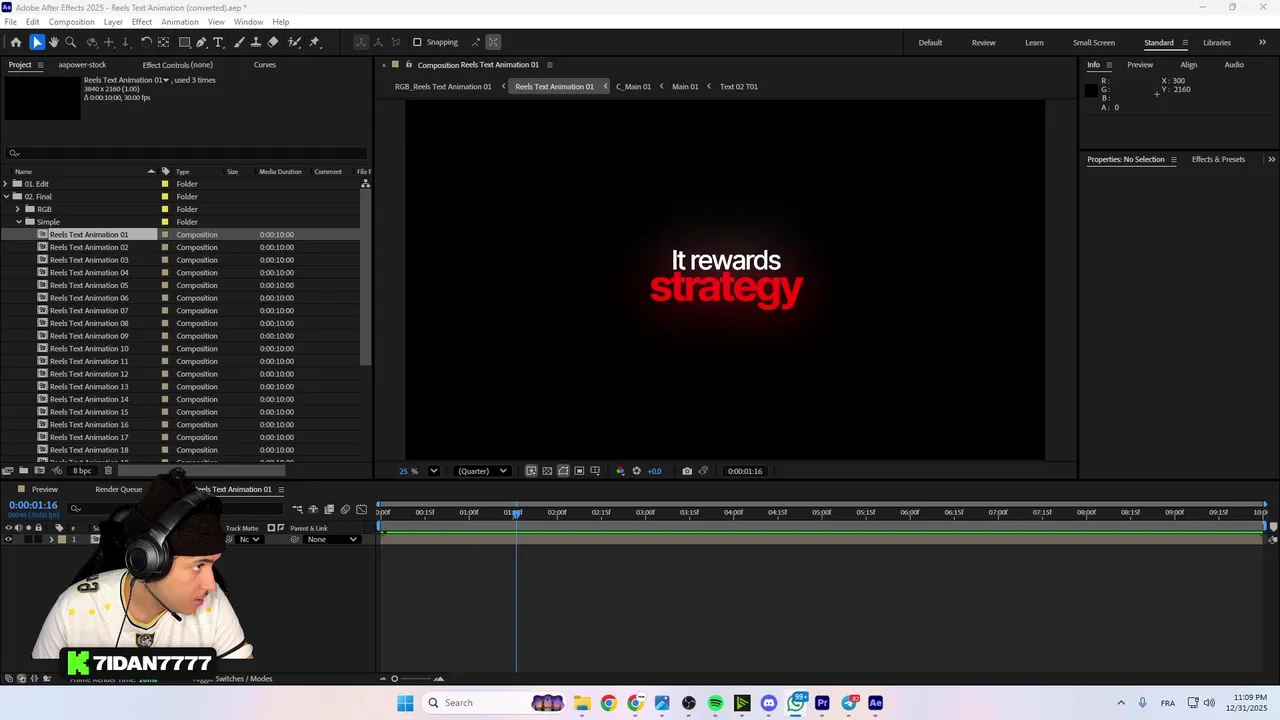This screenshot has height=720, width=1280.
Task: Open the magnification ratio dropdown
Action: click(433, 471)
